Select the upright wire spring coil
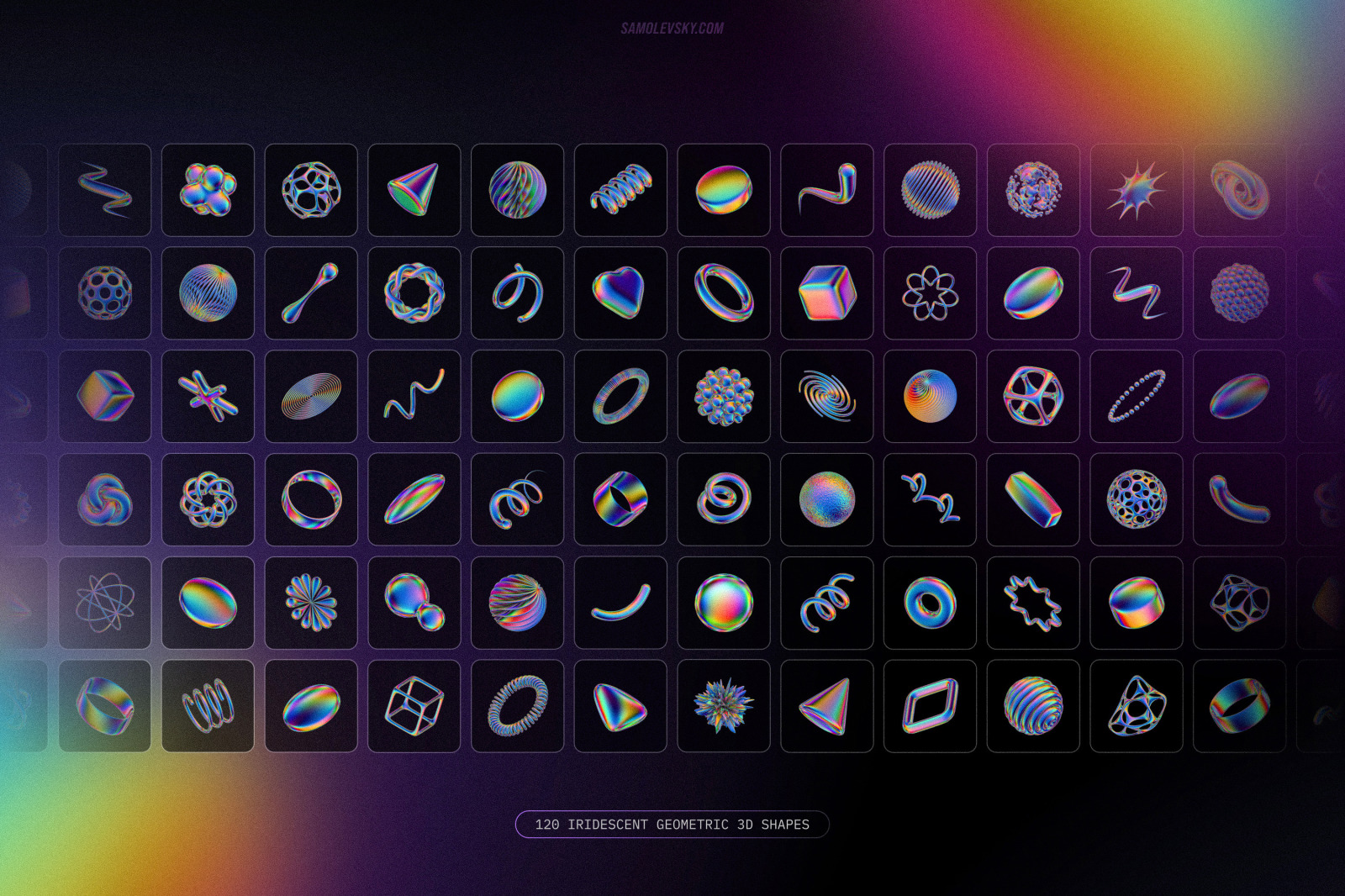This screenshot has height=896, width=1345. click(208, 706)
